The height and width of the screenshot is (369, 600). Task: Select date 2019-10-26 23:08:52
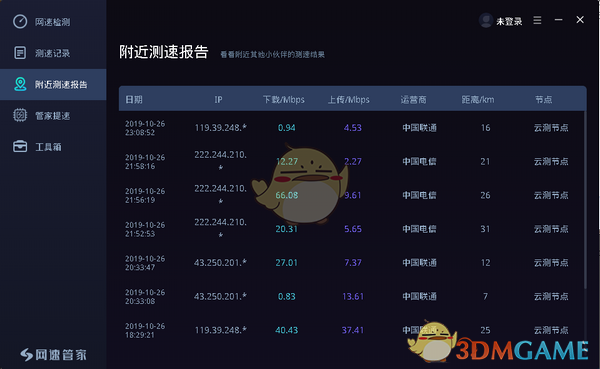click(x=145, y=128)
